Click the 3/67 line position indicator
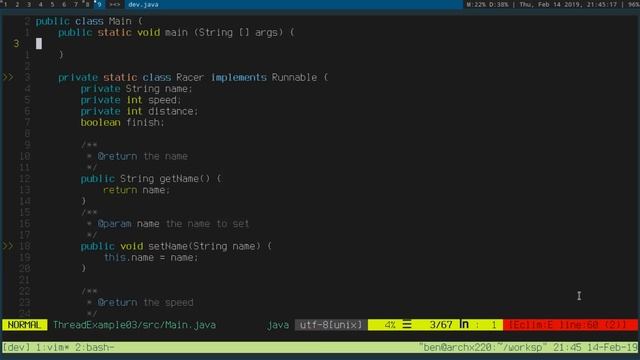 pyautogui.click(x=441, y=325)
